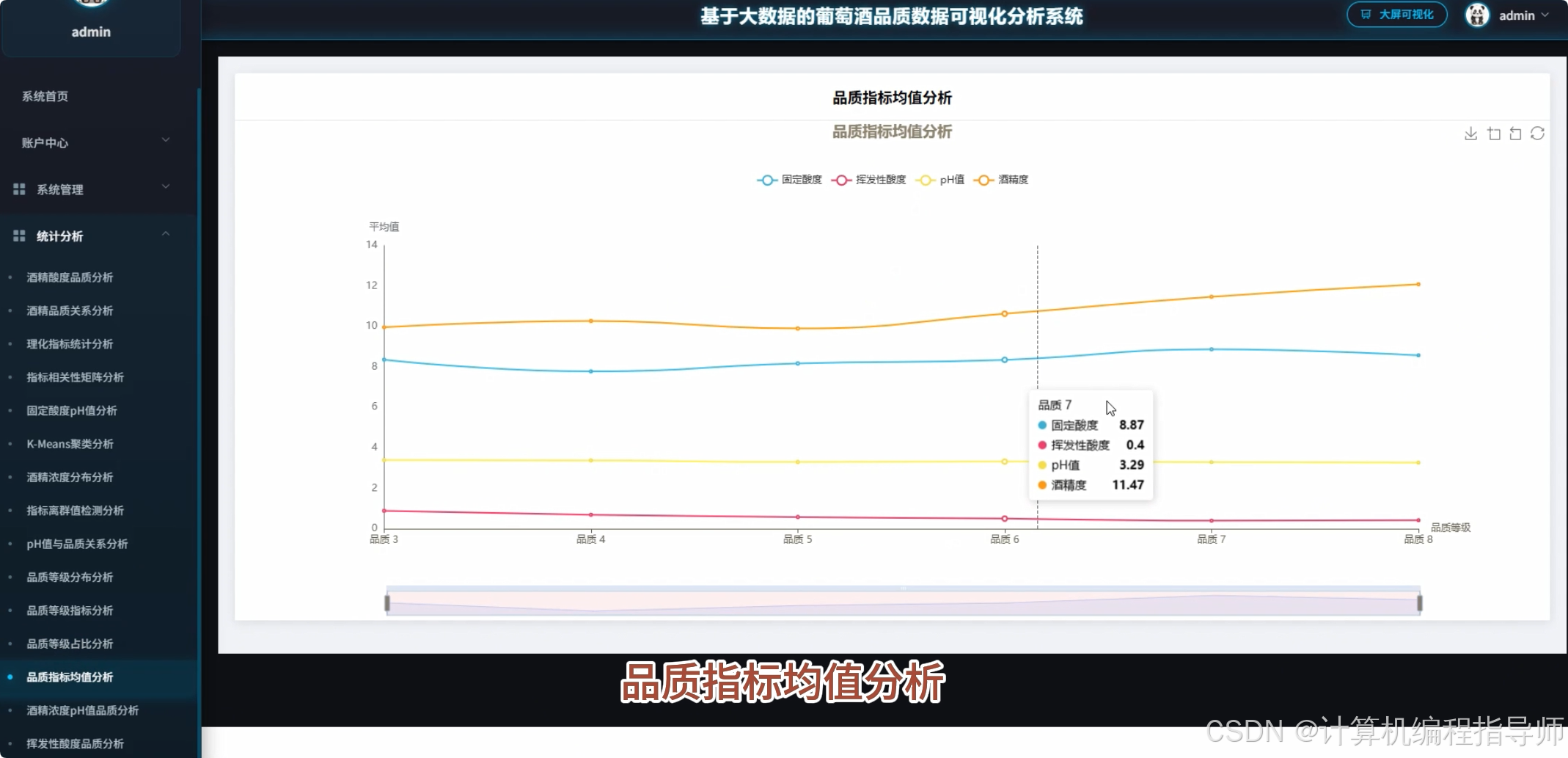
Task: Click the system title in the top header
Action: [892, 16]
